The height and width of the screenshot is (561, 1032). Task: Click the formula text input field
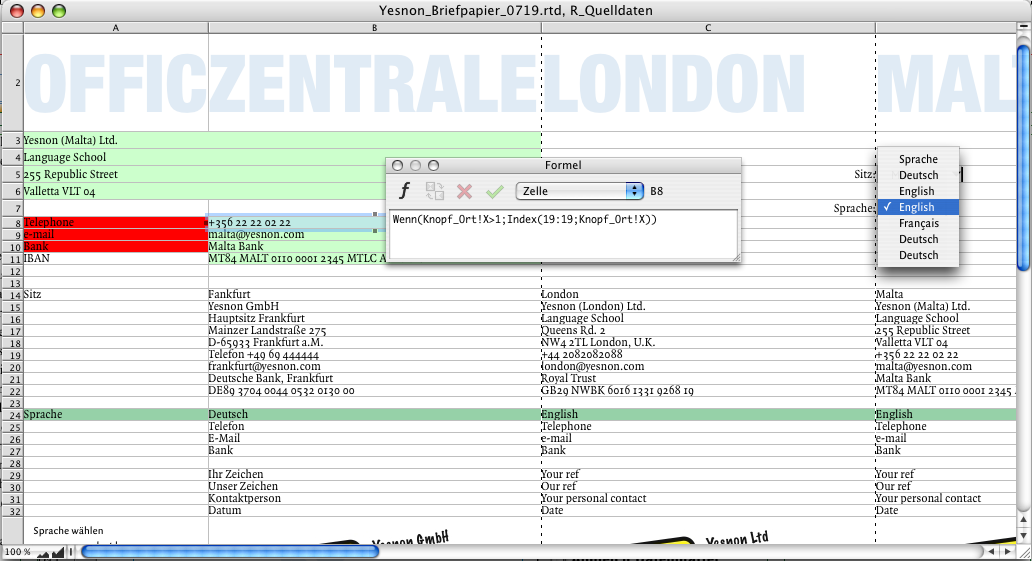(x=563, y=234)
